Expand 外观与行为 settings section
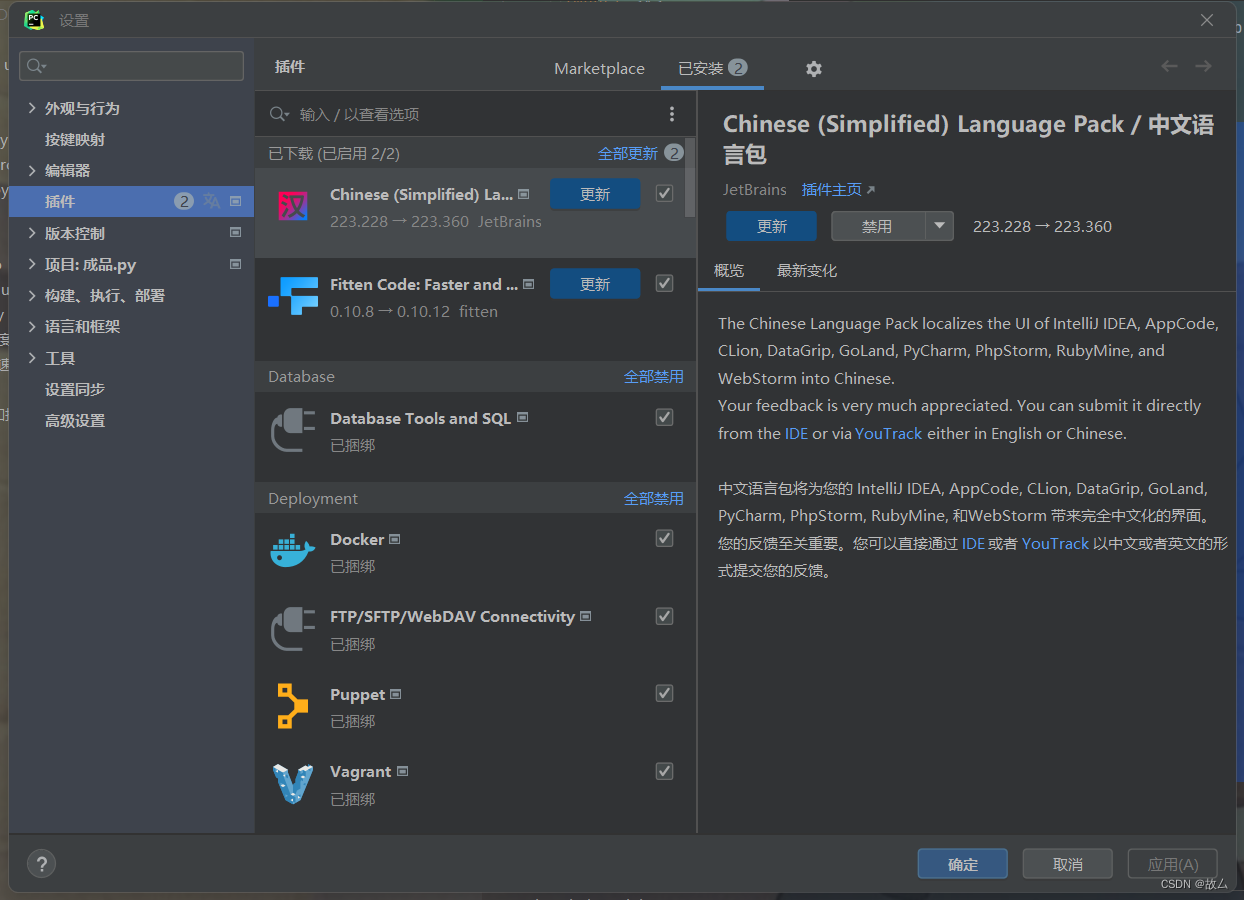 click(x=32, y=108)
